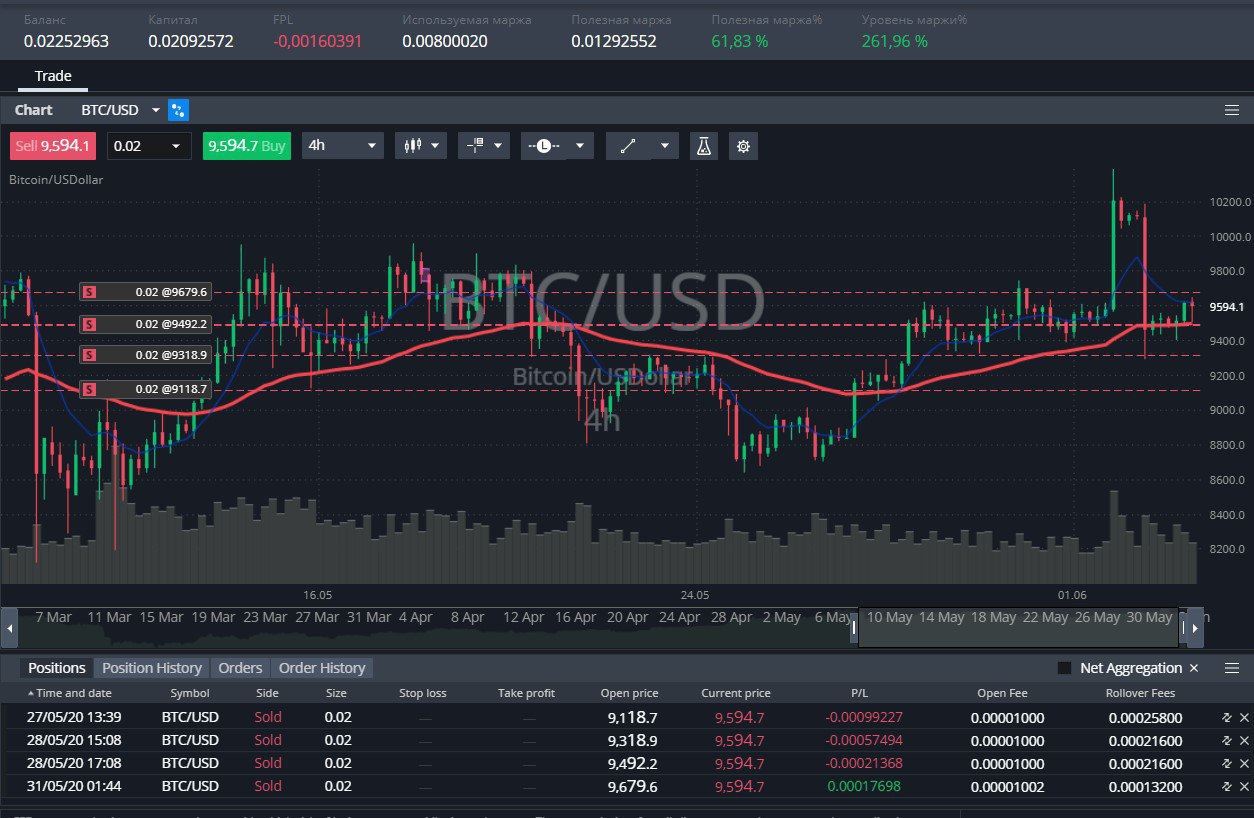1254x818 pixels.
Task: Click the Balance value 0.02252963
Action: (66, 41)
